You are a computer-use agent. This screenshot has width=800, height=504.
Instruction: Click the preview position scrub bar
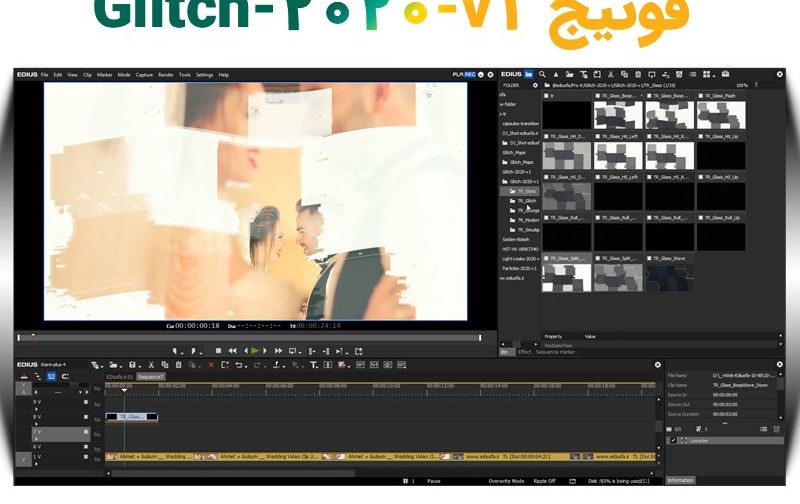tap(249, 337)
